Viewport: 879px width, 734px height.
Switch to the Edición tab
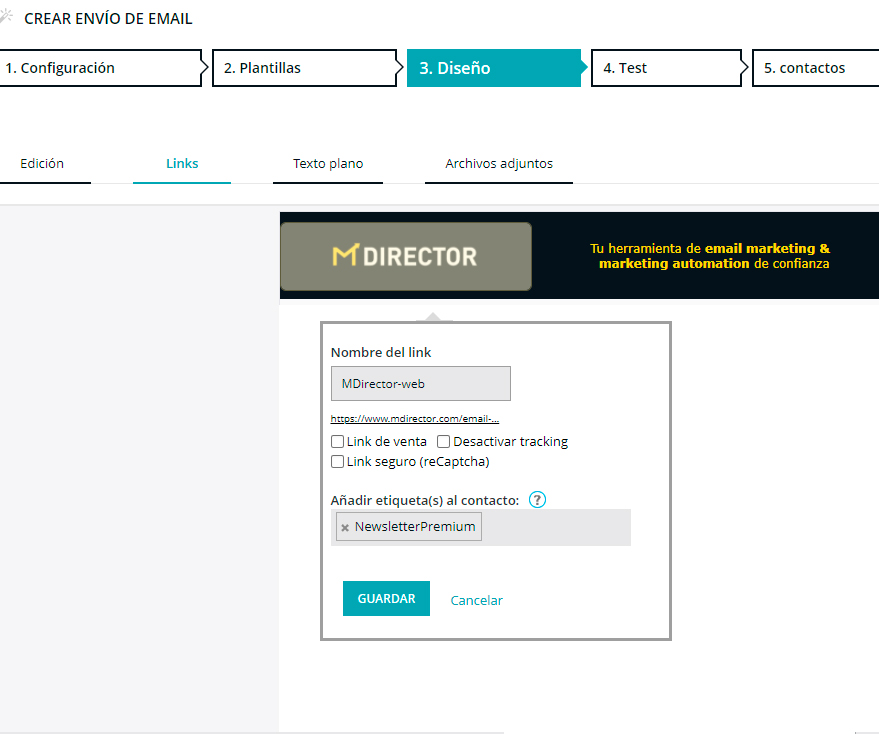click(x=43, y=164)
